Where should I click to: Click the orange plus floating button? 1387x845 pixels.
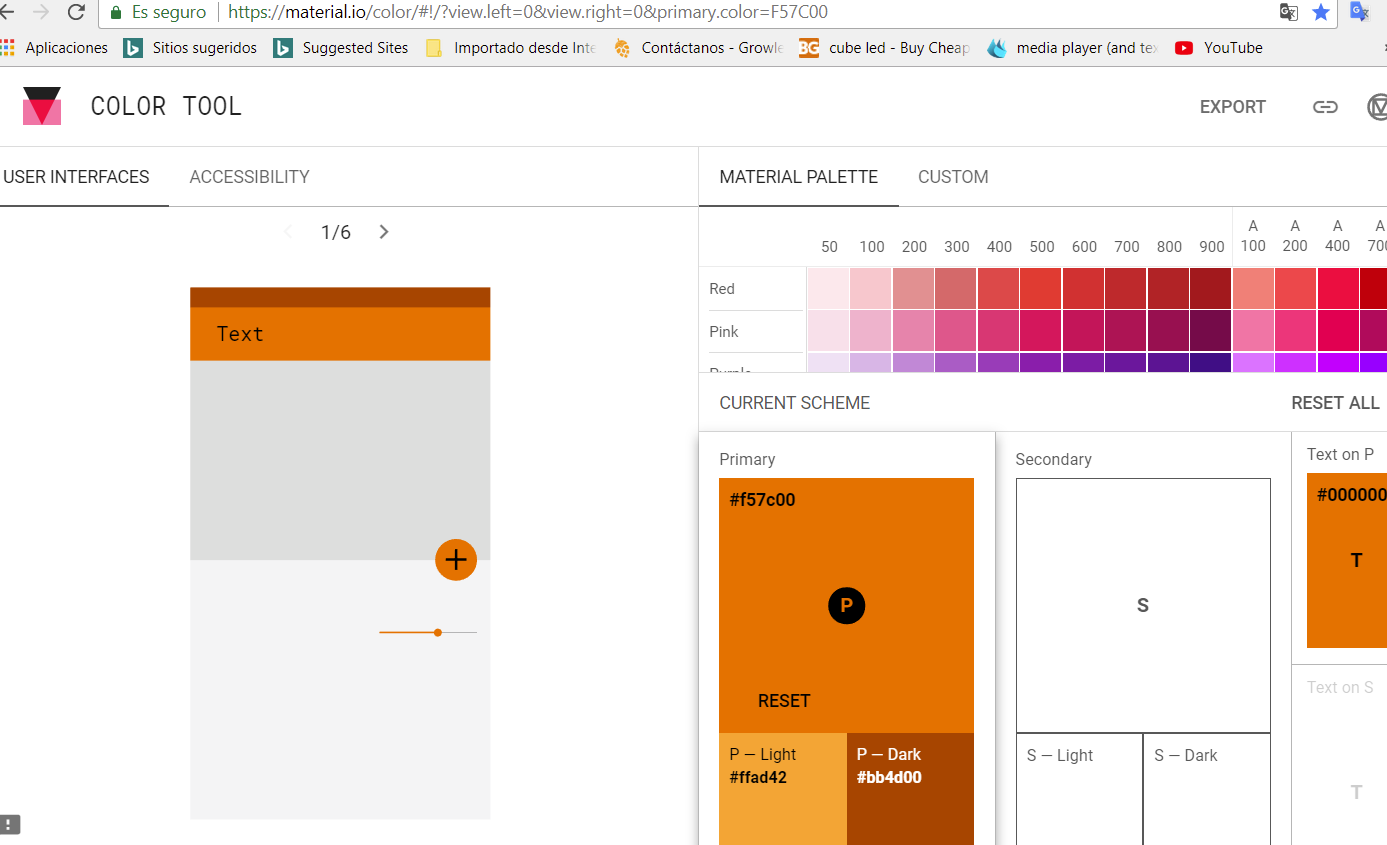point(455,559)
